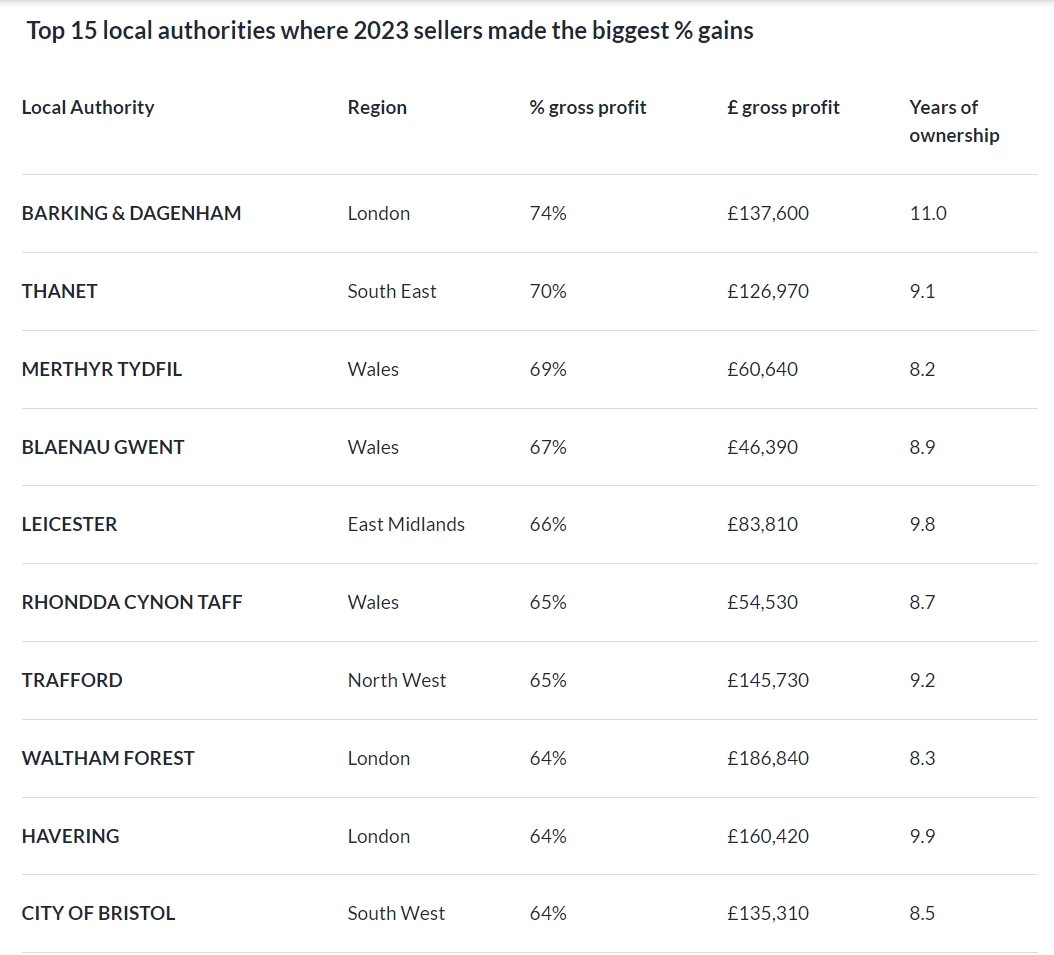
Task: Click TRAFFORD in the authority column
Action: [x=72, y=680]
